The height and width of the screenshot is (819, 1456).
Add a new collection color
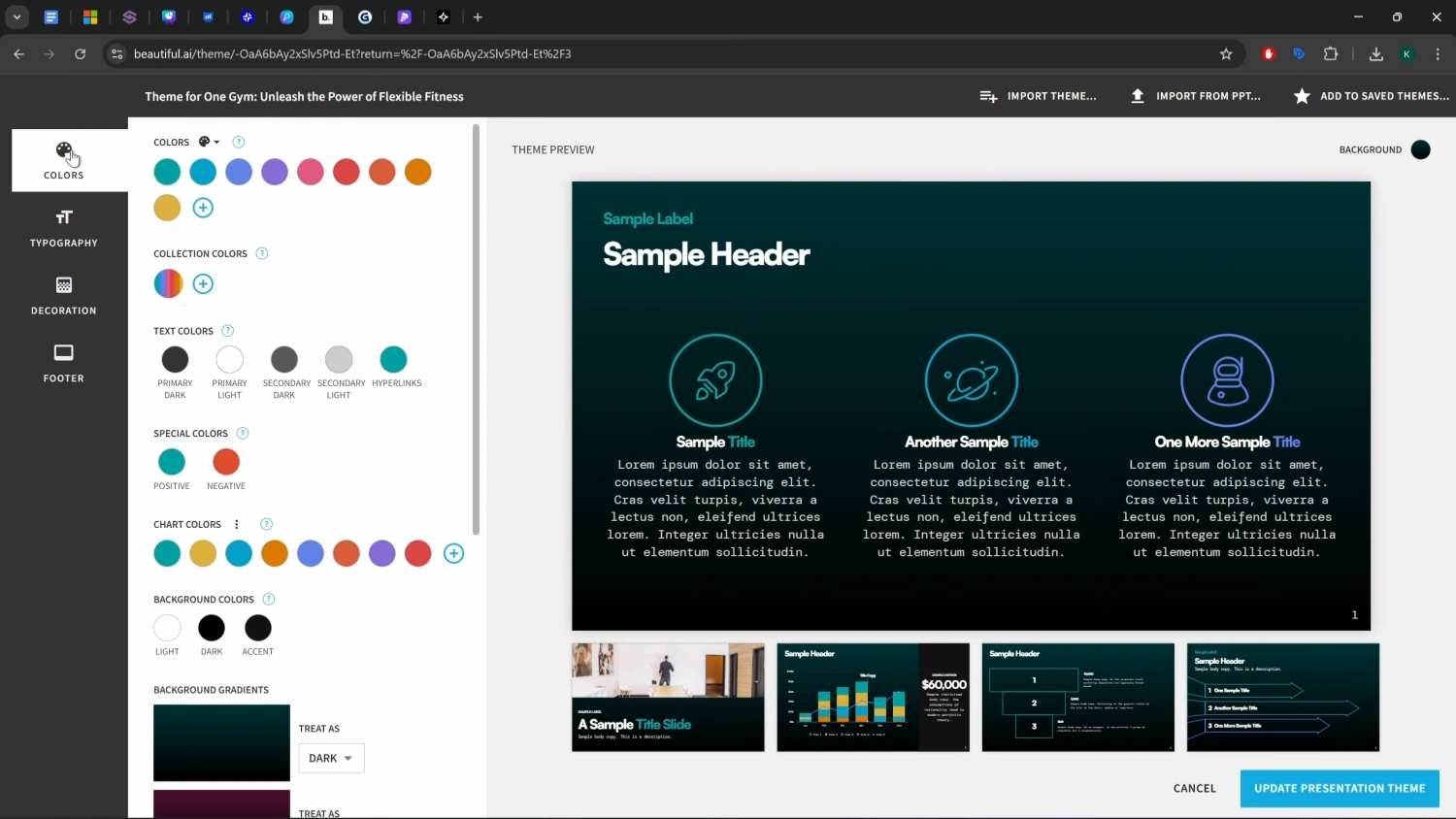point(203,284)
